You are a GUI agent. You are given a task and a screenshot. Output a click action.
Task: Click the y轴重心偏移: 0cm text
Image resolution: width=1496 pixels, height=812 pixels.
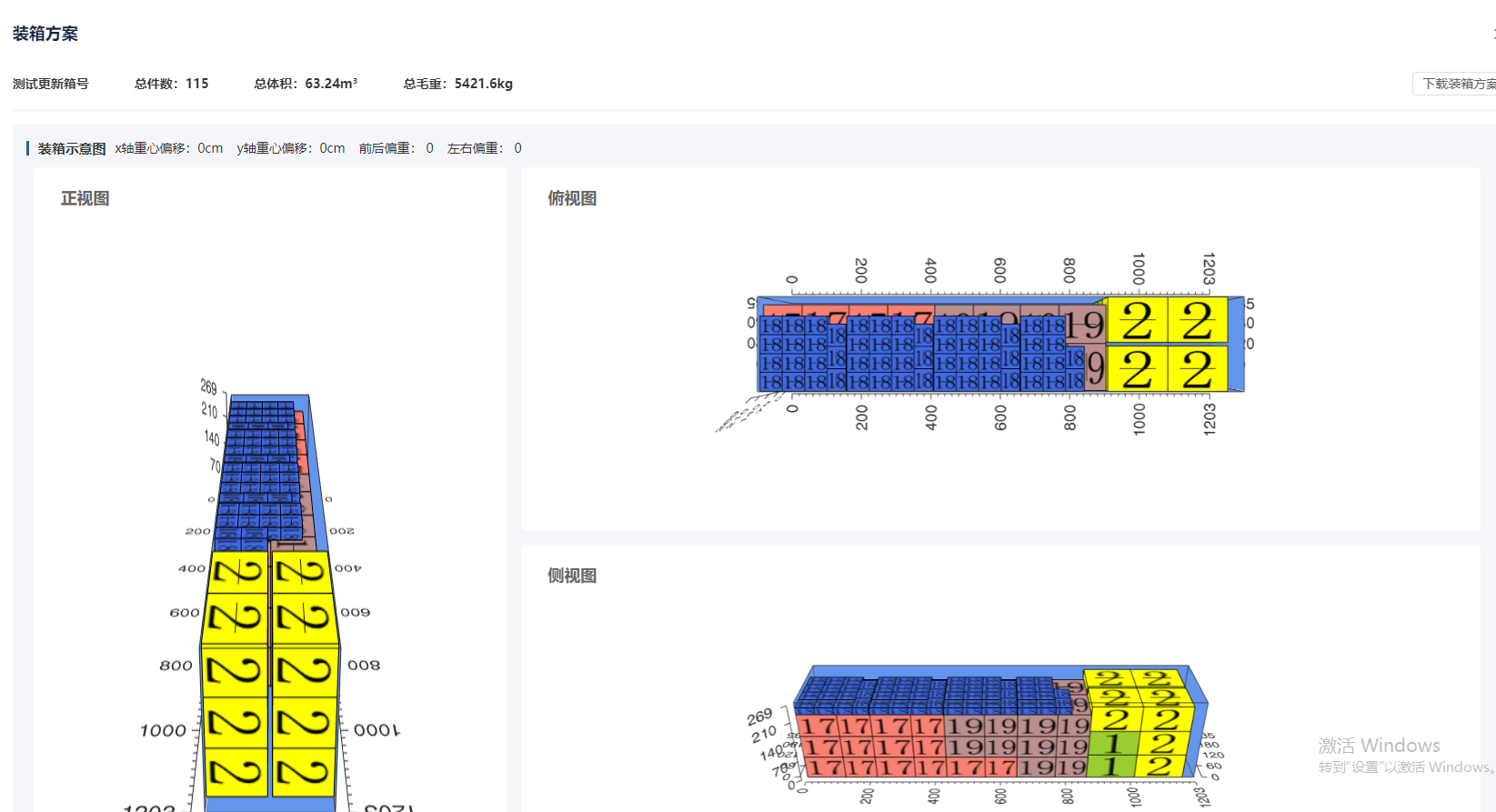pyautogui.click(x=291, y=148)
